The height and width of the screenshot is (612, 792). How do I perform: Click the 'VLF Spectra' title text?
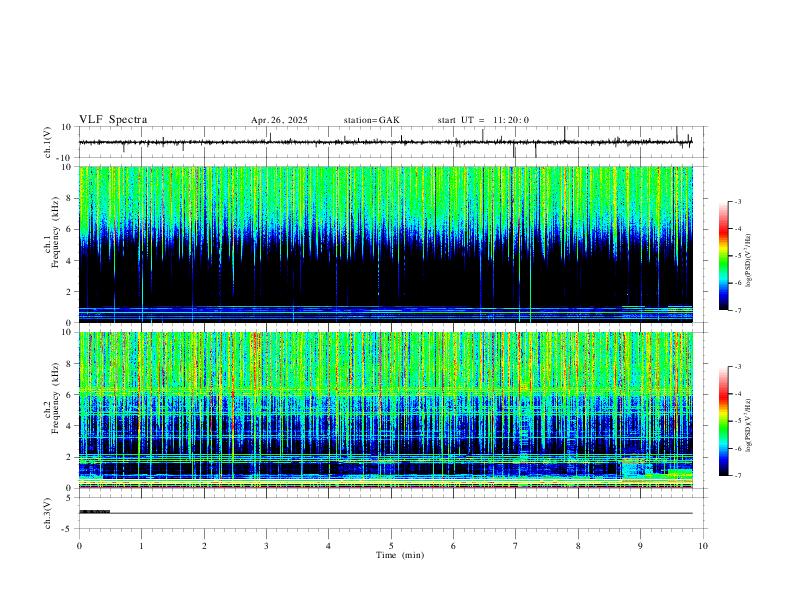pyautogui.click(x=113, y=120)
